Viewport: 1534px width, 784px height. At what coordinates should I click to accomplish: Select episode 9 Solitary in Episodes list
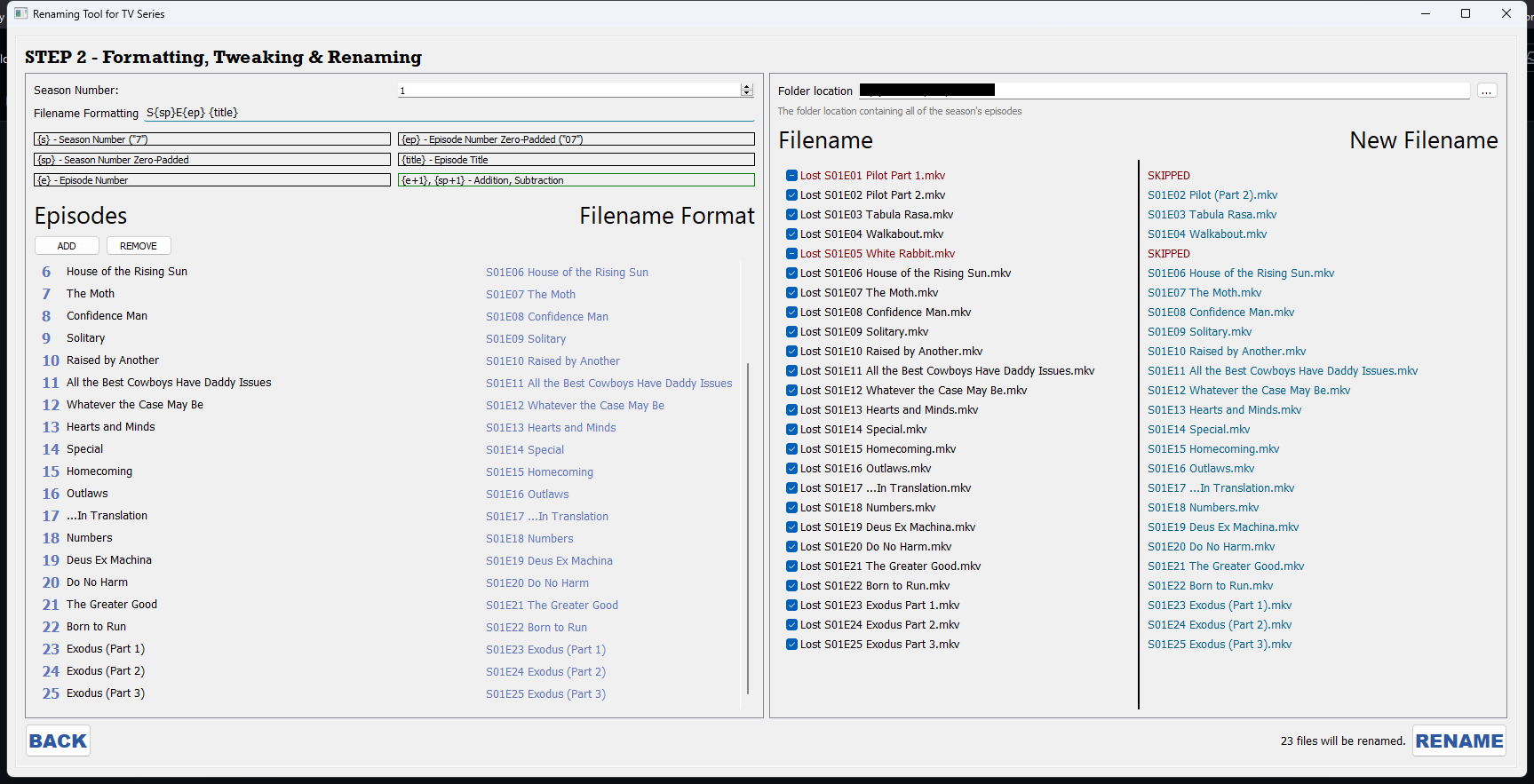85,338
